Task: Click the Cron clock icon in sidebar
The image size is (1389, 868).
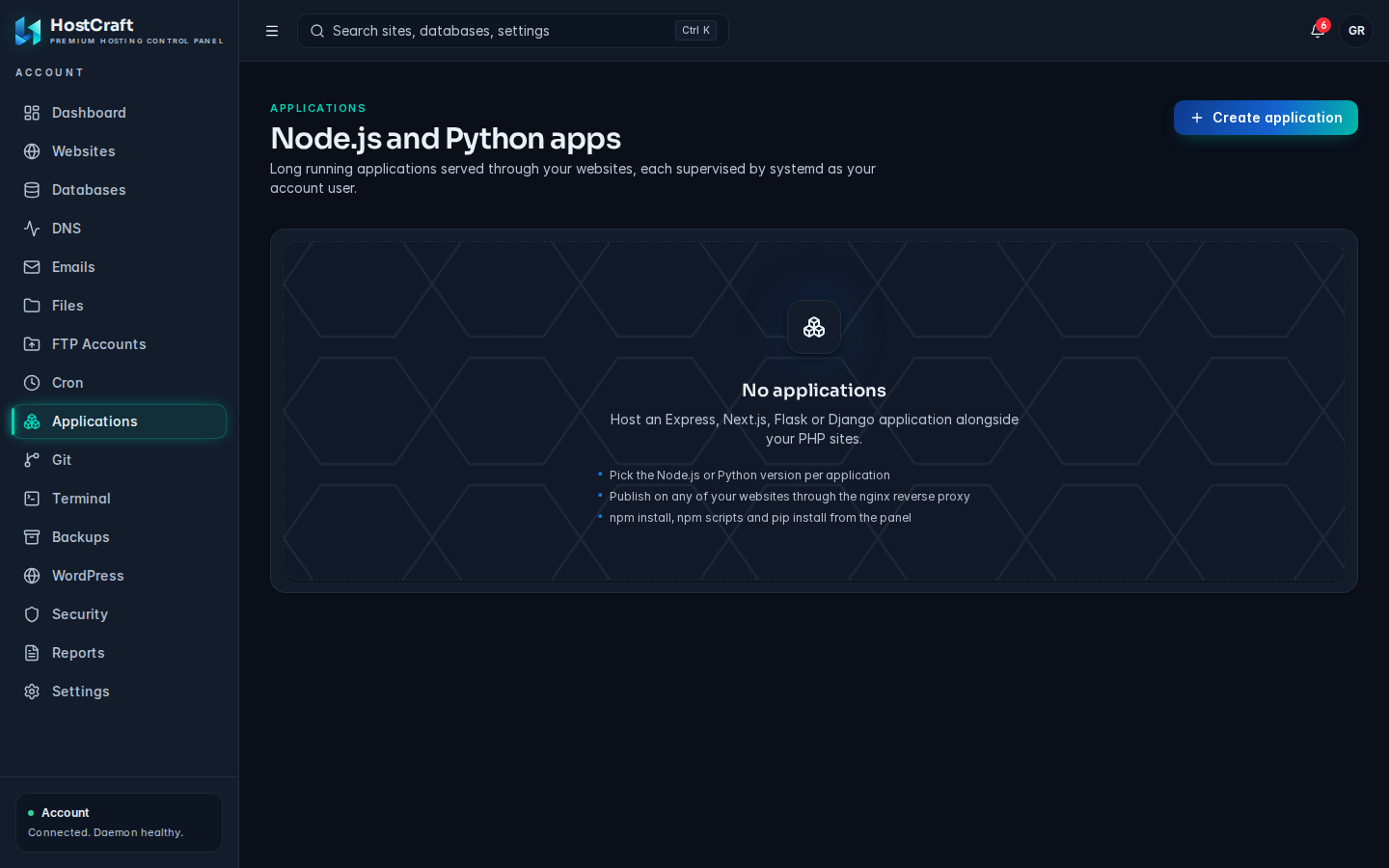Action: pyautogui.click(x=32, y=383)
